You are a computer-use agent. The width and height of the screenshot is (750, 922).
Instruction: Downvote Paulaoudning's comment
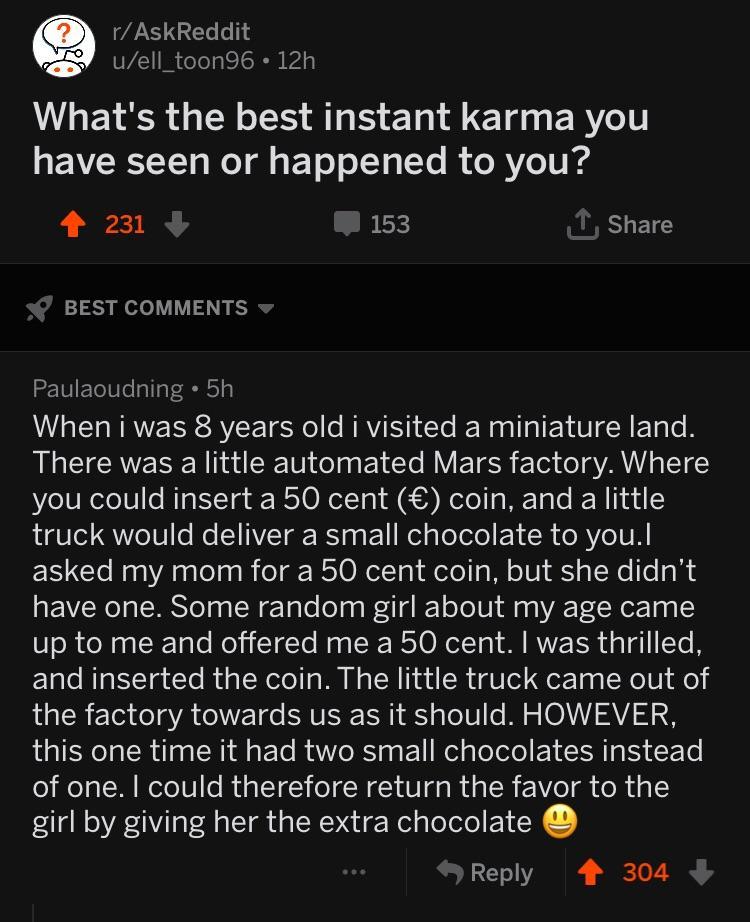(700, 872)
